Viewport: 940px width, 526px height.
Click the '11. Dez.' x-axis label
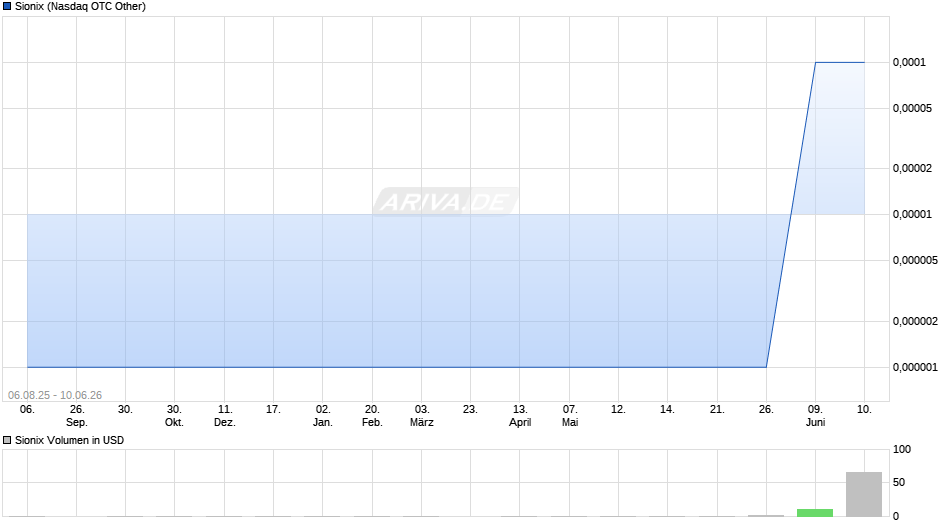[x=225, y=416]
